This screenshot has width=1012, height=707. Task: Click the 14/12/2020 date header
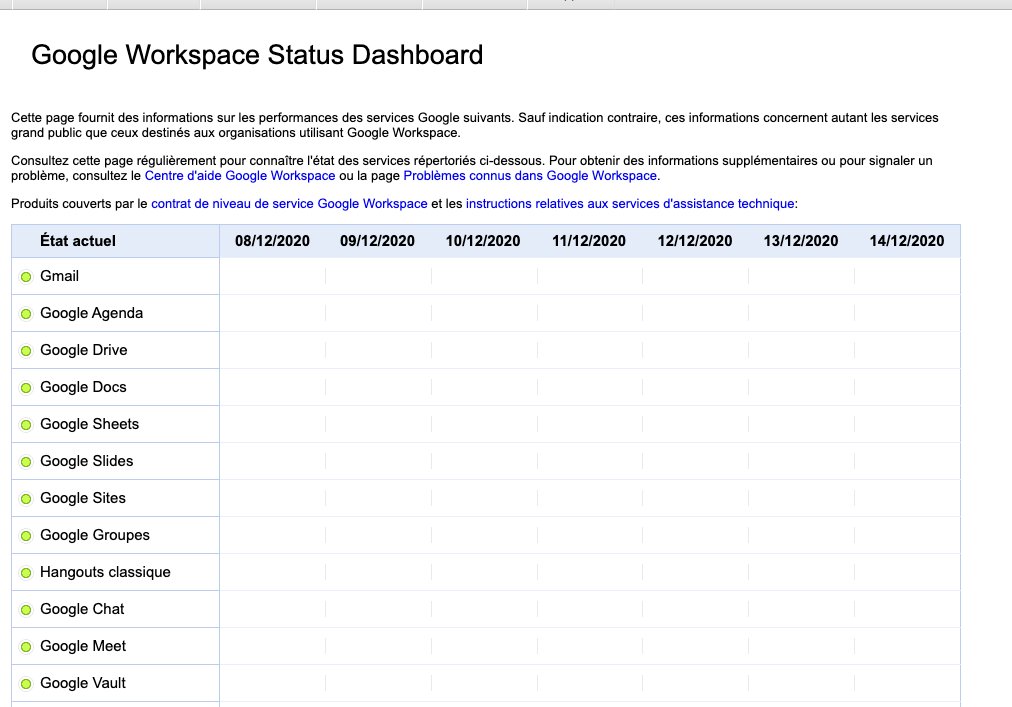click(907, 241)
